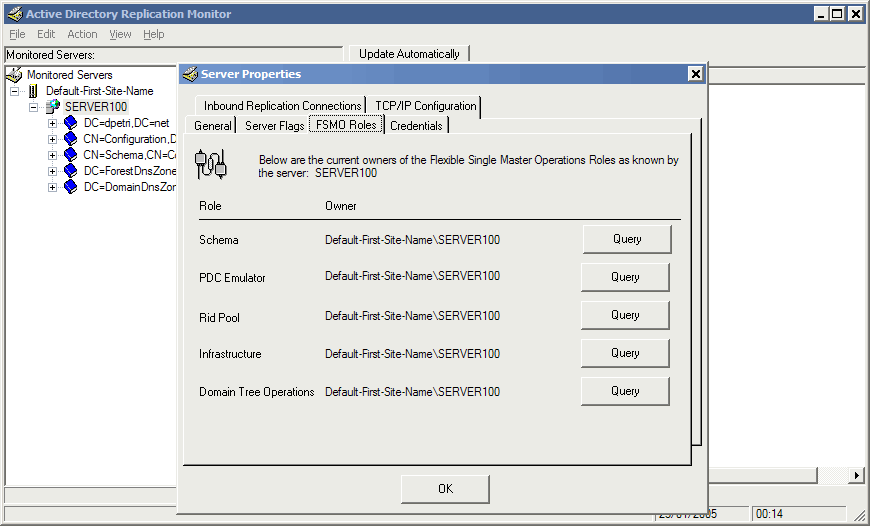Expand the DC=dpetri,DC=net partition

(x=52, y=123)
